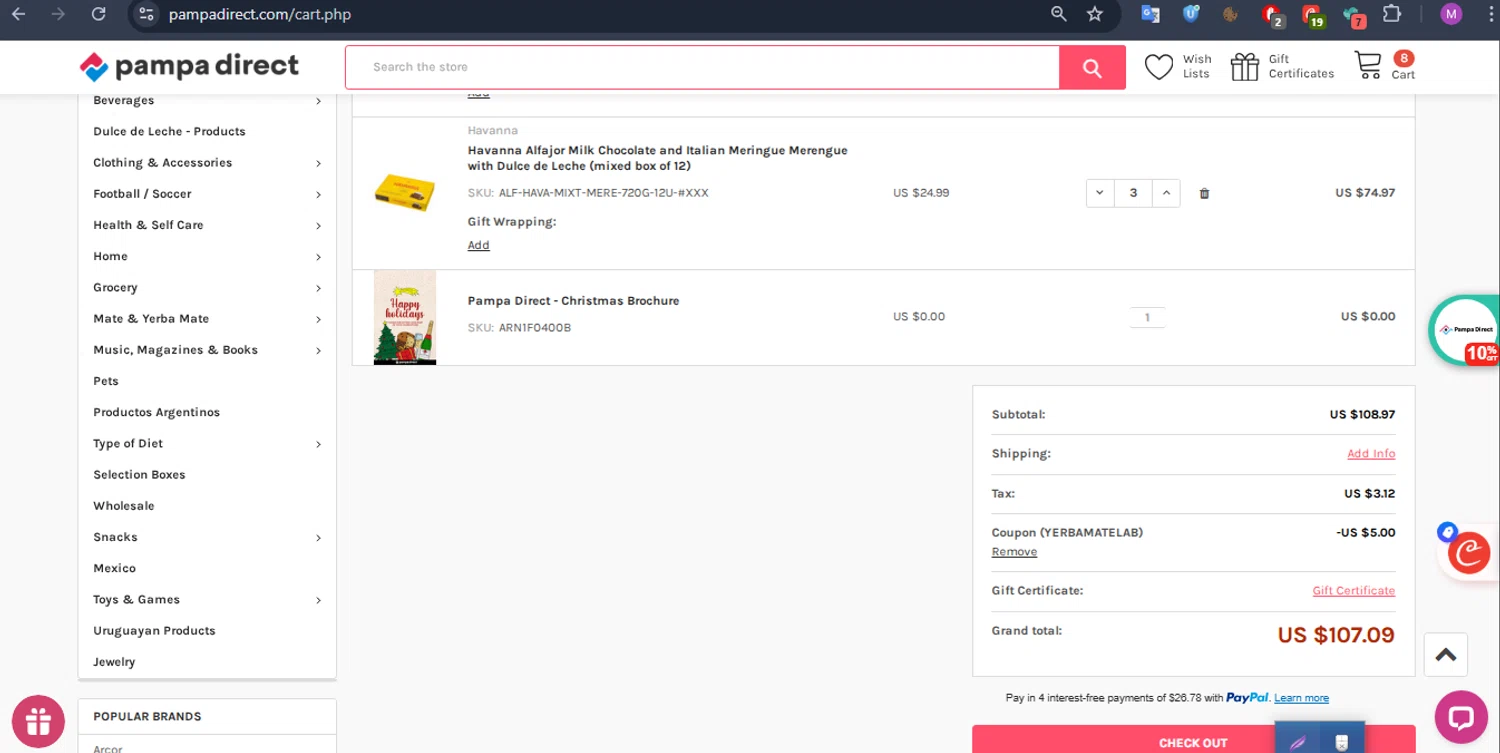Screen dimensions: 1500x753
Task: Open the browser profile avatar M
Action: 1451,14
